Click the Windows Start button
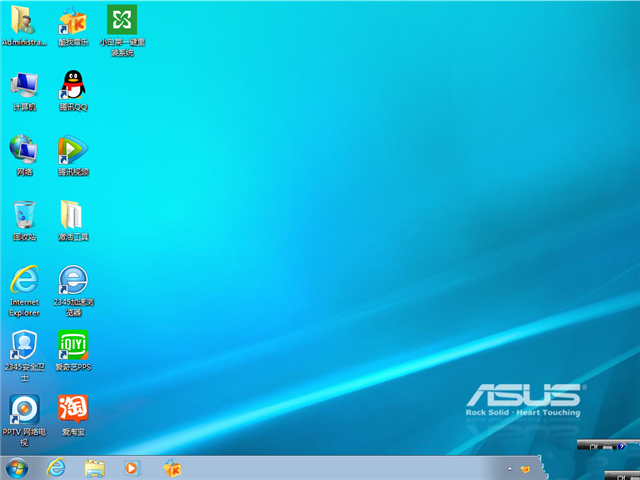The image size is (640, 480). 17,467
